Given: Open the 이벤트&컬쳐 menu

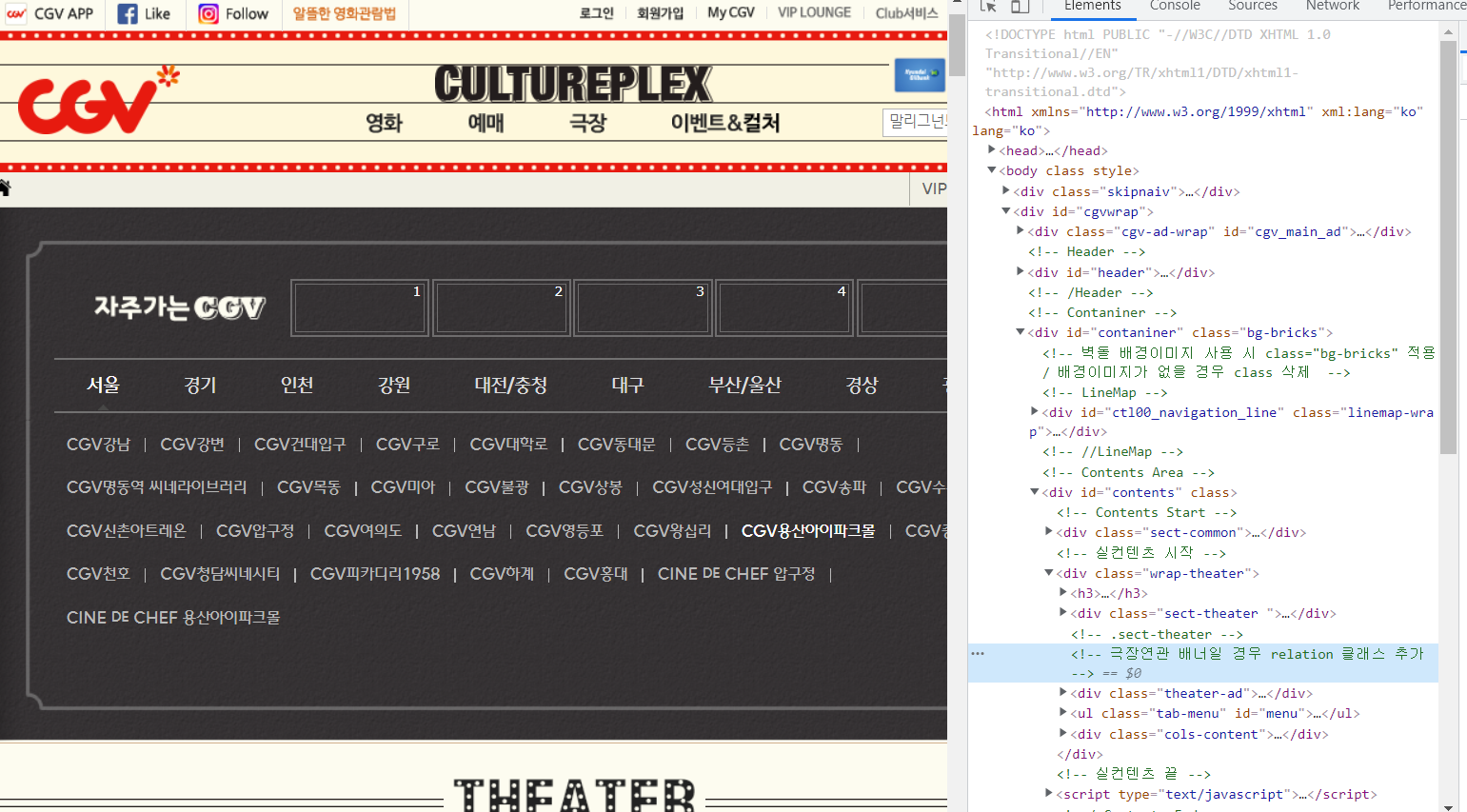Looking at the screenshot, I should [x=725, y=123].
